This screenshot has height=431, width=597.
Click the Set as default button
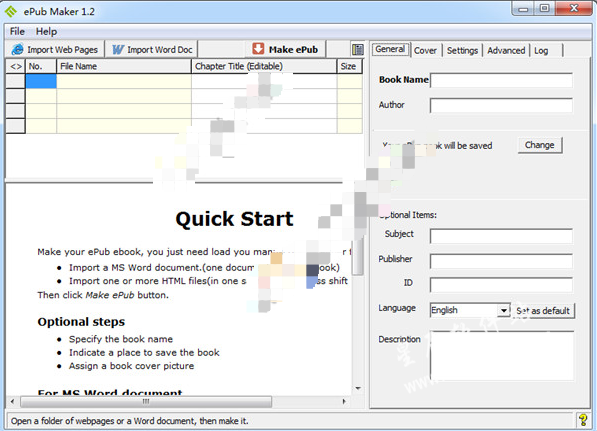coord(543,311)
